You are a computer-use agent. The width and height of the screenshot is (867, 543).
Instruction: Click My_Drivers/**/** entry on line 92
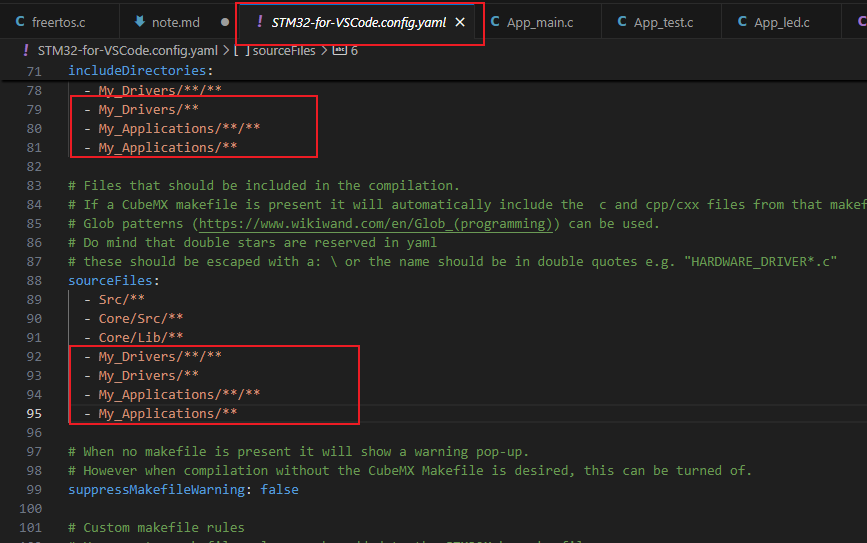(160, 356)
